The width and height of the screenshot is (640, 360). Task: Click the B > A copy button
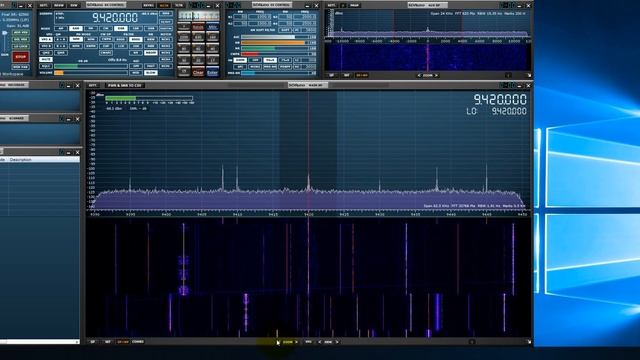[x=61, y=46]
